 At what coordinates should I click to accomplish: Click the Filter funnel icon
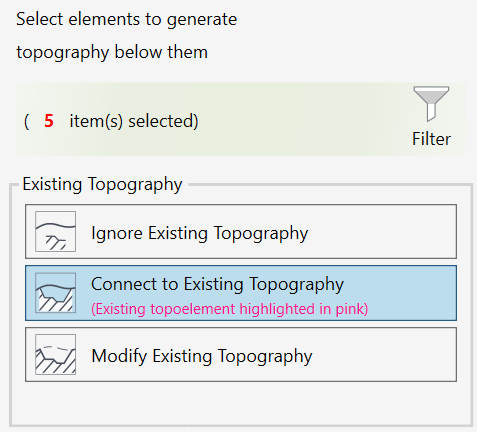pos(431,104)
